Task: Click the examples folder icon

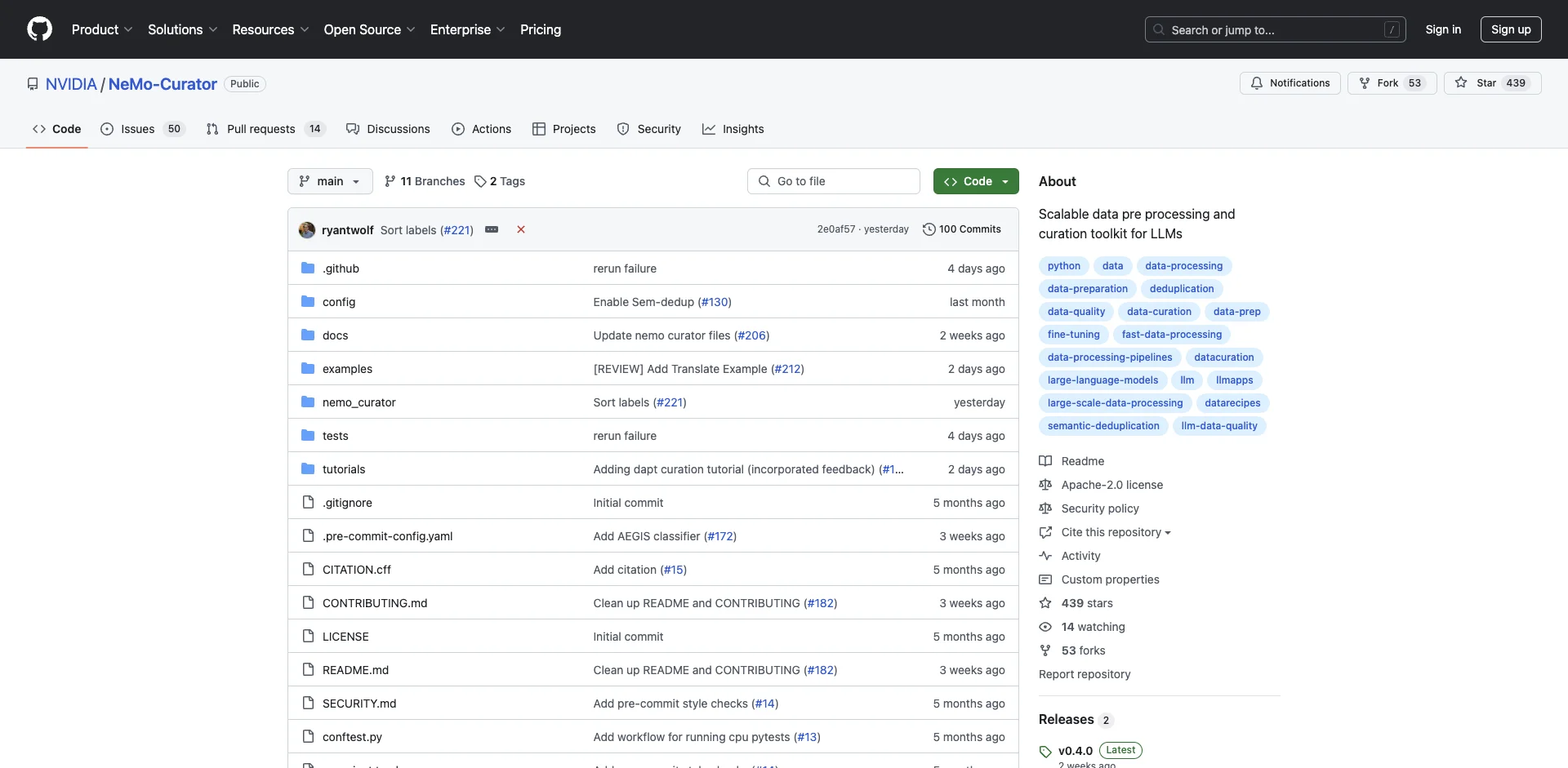Action: [308, 368]
